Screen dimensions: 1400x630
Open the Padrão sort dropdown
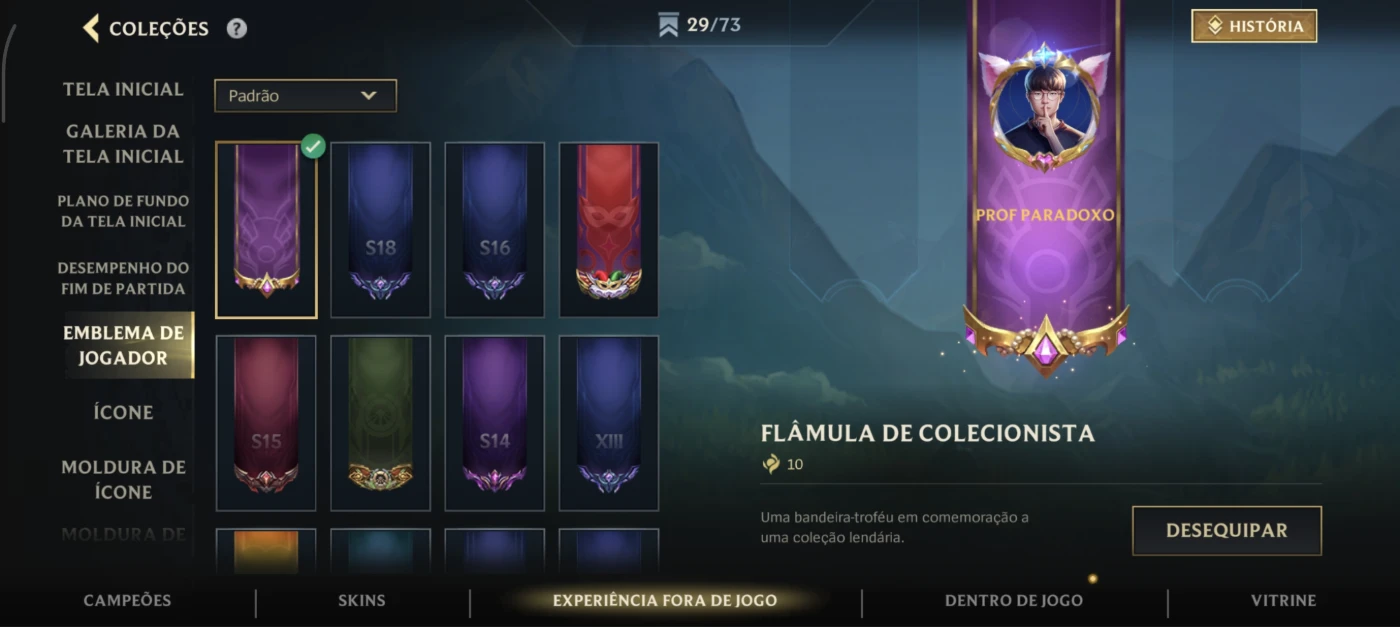(x=305, y=96)
